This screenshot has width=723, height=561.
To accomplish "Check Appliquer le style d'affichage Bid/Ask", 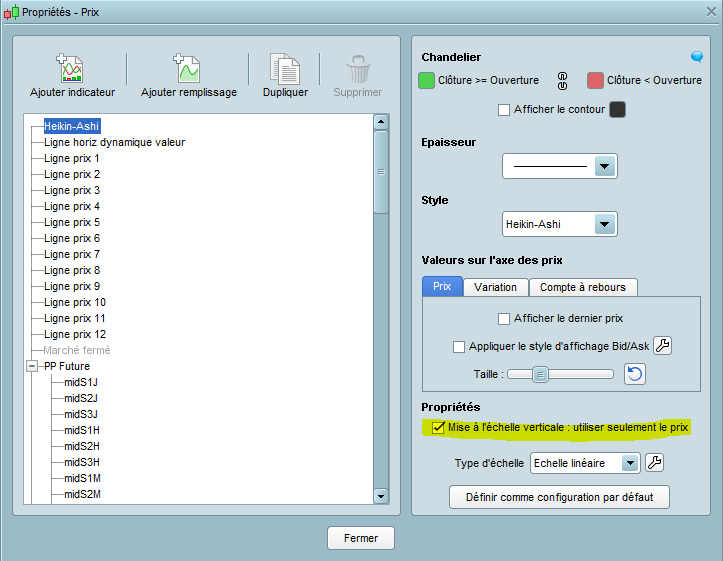I will point(459,347).
